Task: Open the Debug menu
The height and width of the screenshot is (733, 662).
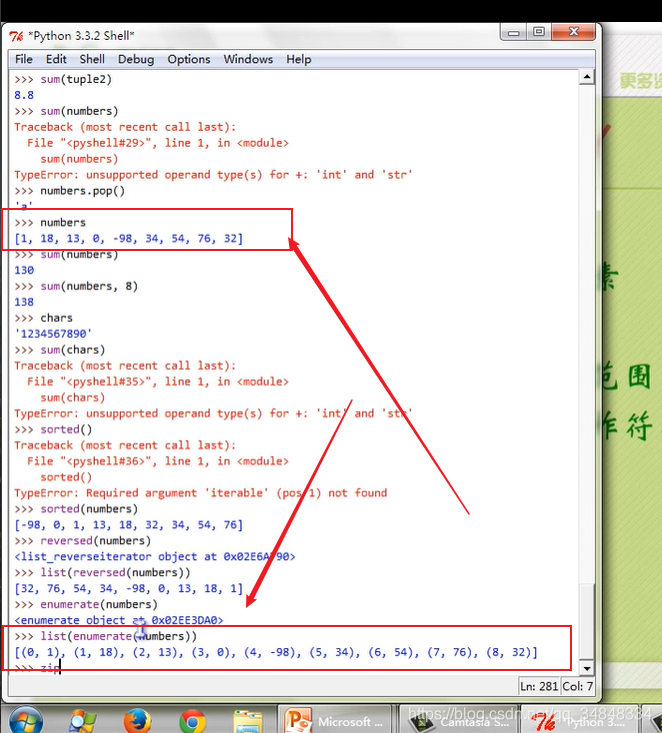Action: pos(136,59)
